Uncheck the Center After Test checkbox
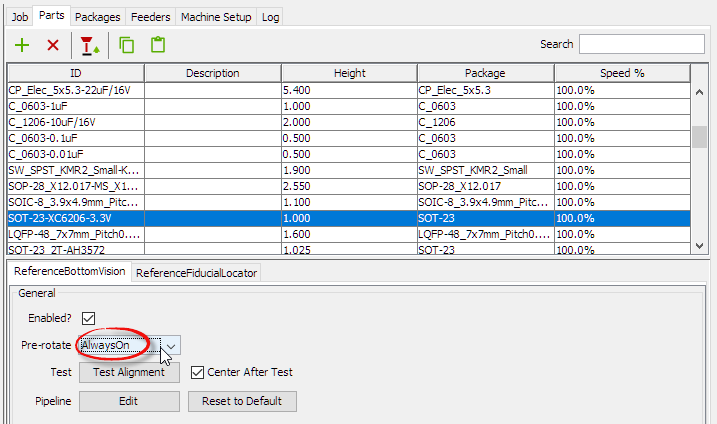717x424 pixels. coord(197,373)
